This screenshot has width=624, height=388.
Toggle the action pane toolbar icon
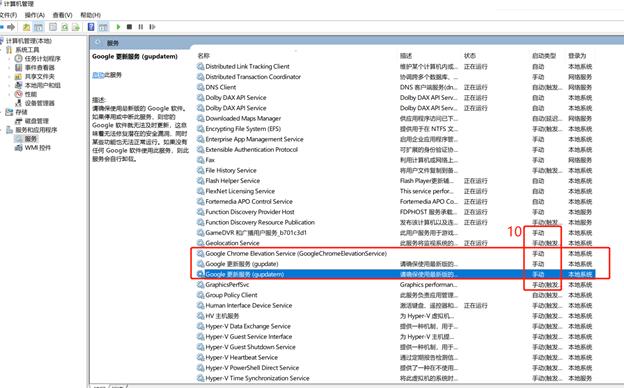(x=103, y=27)
